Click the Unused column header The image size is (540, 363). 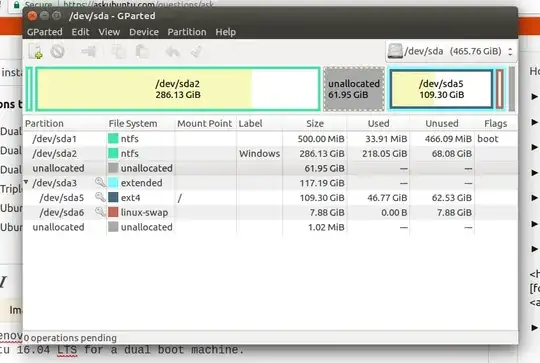coord(442,124)
